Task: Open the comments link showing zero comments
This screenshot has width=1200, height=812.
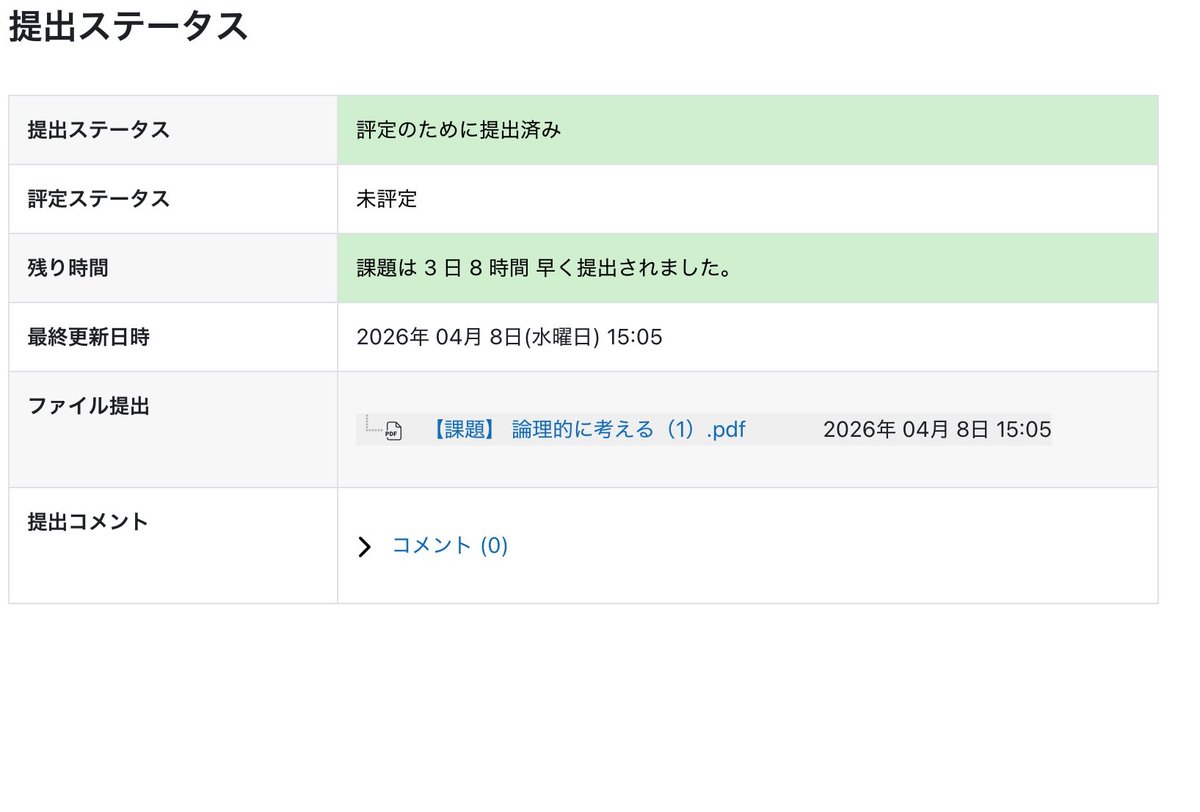Action: [450, 546]
